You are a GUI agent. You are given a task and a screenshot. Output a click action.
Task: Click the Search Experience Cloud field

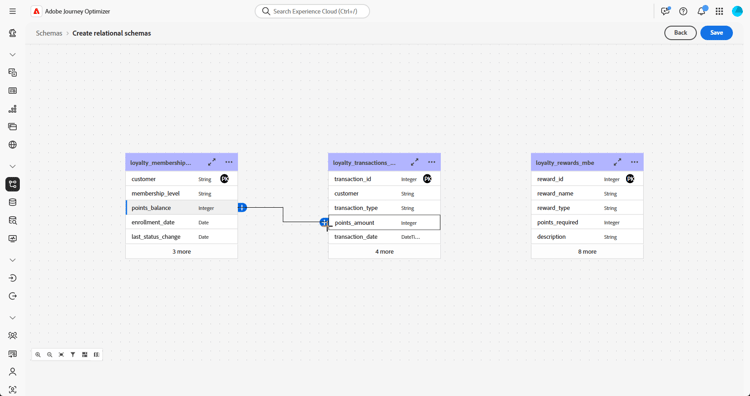[x=312, y=11]
